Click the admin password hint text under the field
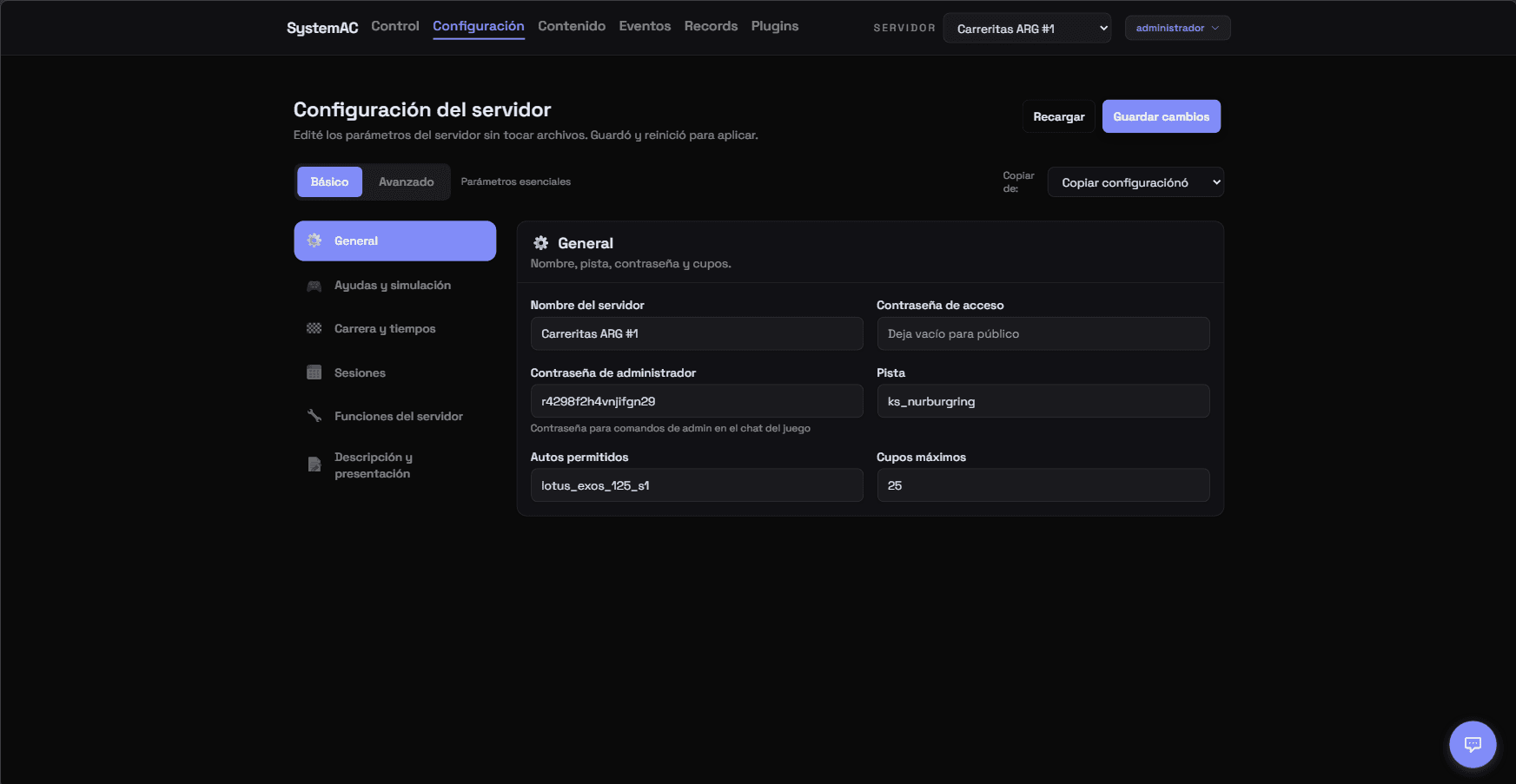This screenshot has height=784, width=1516. [x=670, y=428]
